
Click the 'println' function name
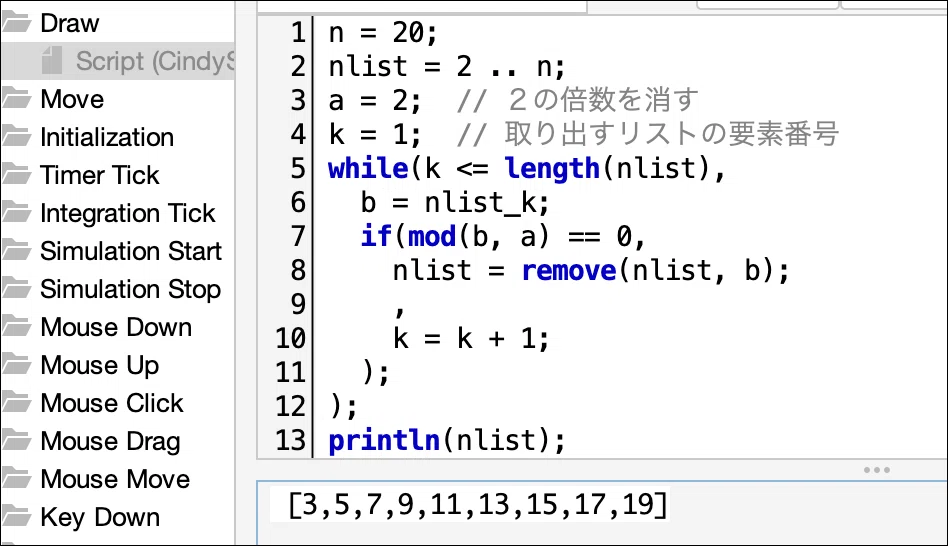coord(384,440)
